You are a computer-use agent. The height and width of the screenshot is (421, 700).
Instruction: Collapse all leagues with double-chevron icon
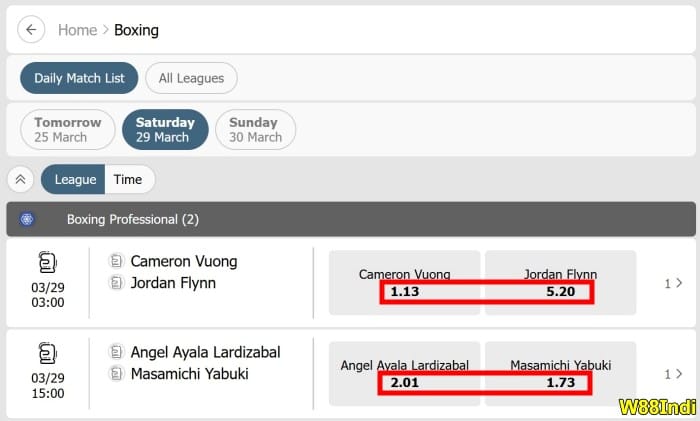[21, 179]
